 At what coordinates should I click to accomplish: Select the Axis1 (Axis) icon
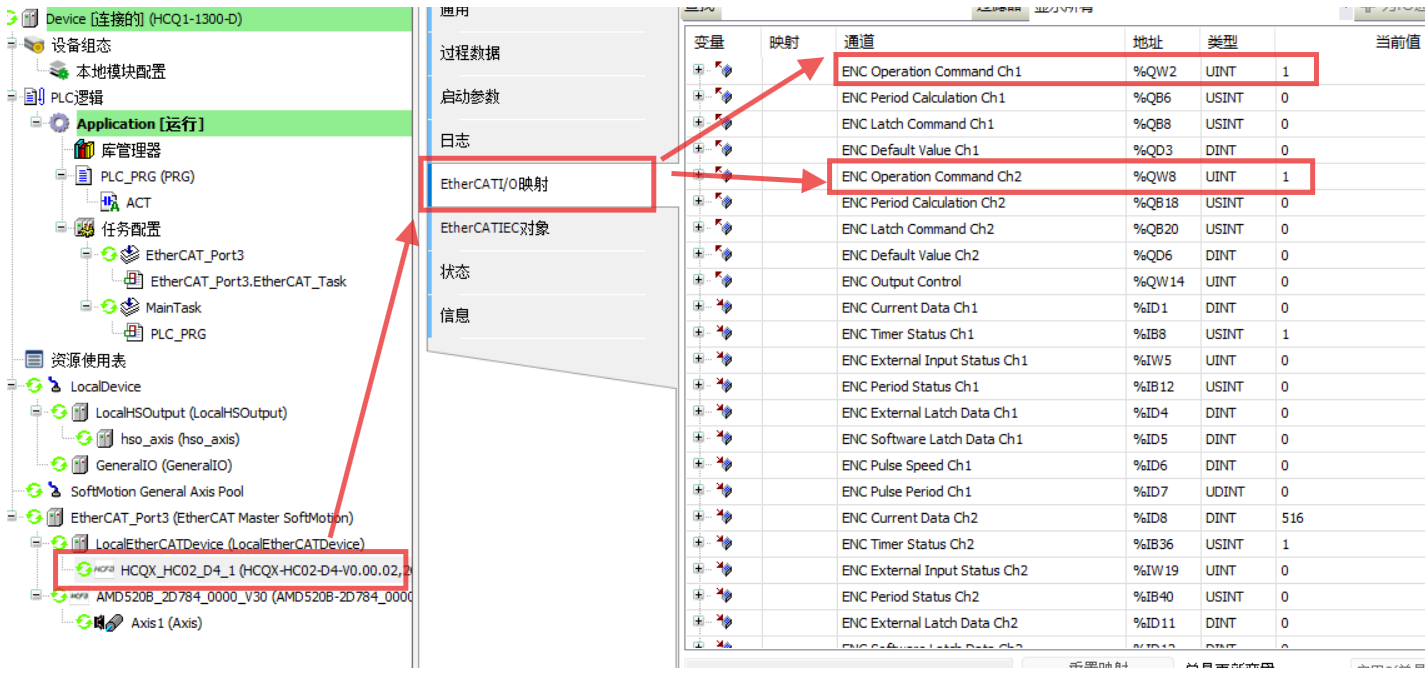pos(113,623)
